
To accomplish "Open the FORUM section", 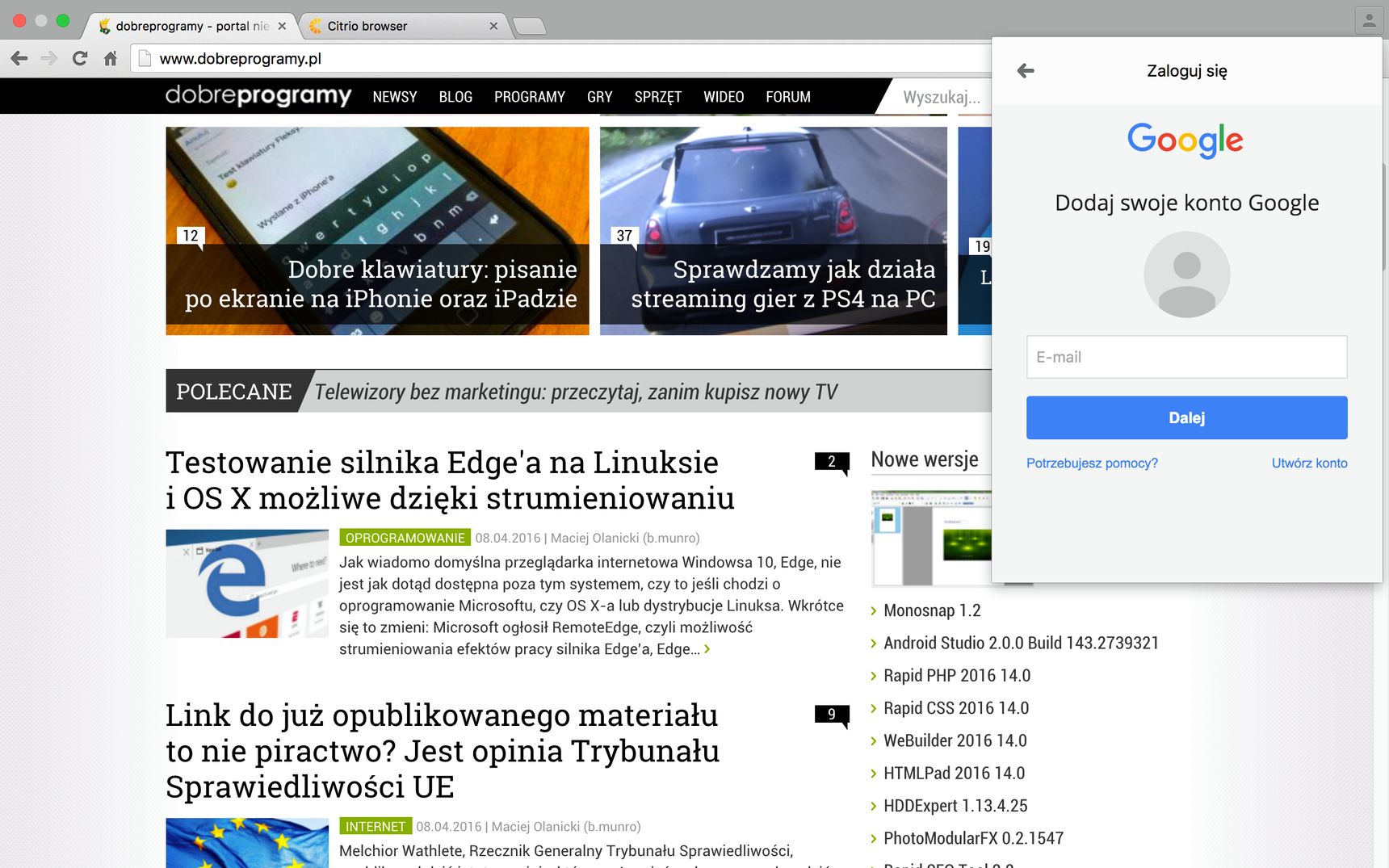I will 788,97.
